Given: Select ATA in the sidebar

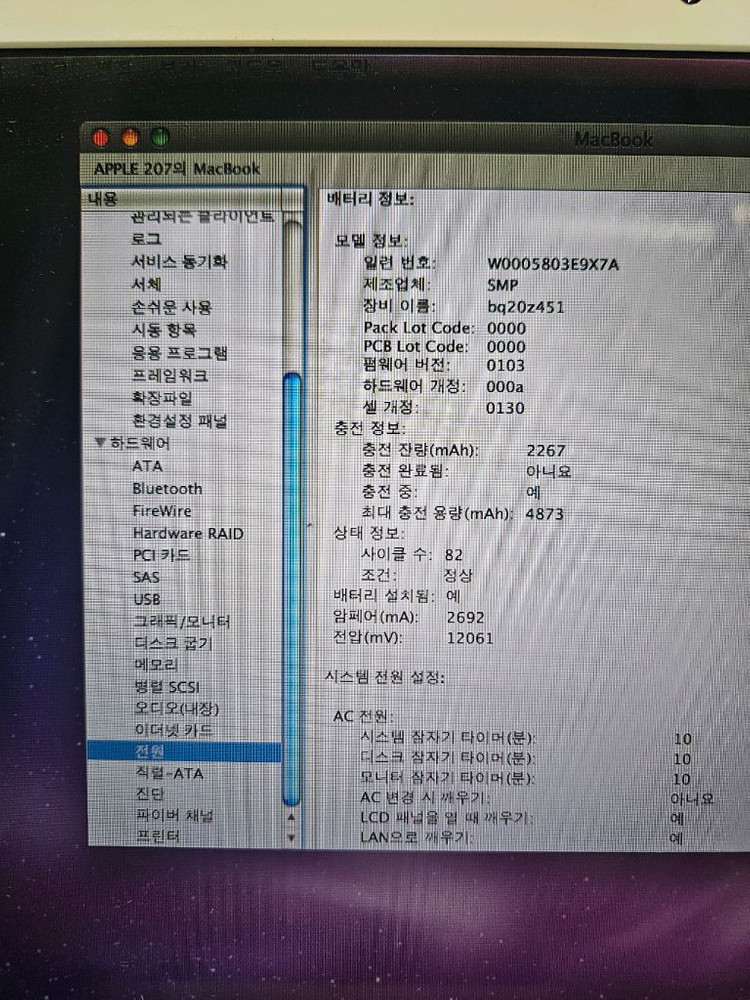Looking at the screenshot, I should (x=147, y=466).
